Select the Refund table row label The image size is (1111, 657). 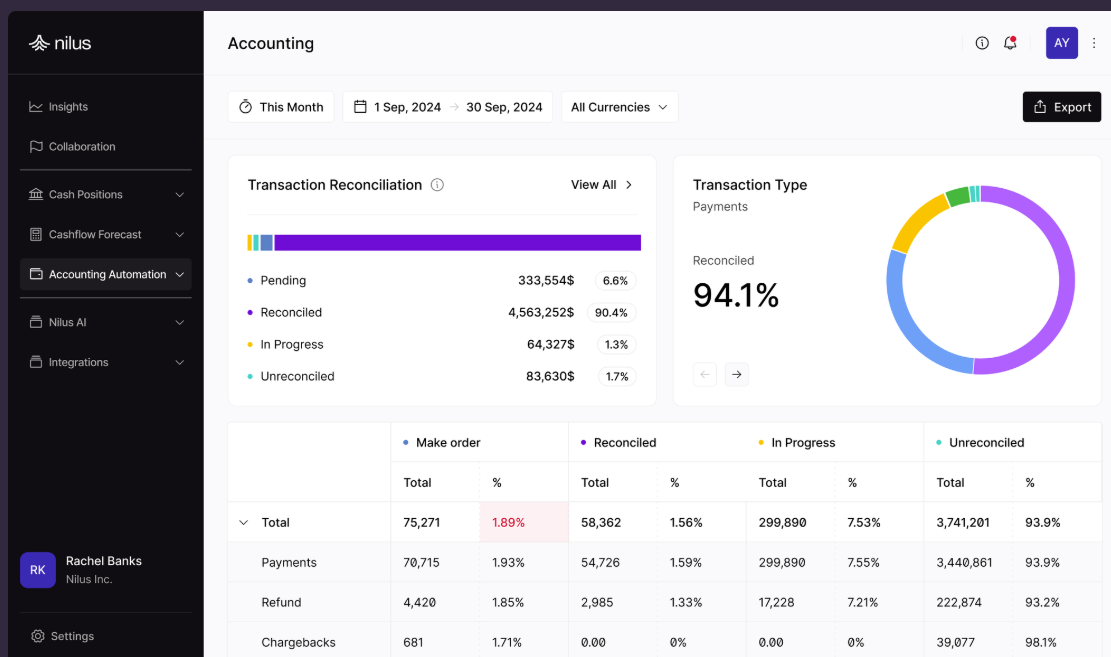(281, 602)
